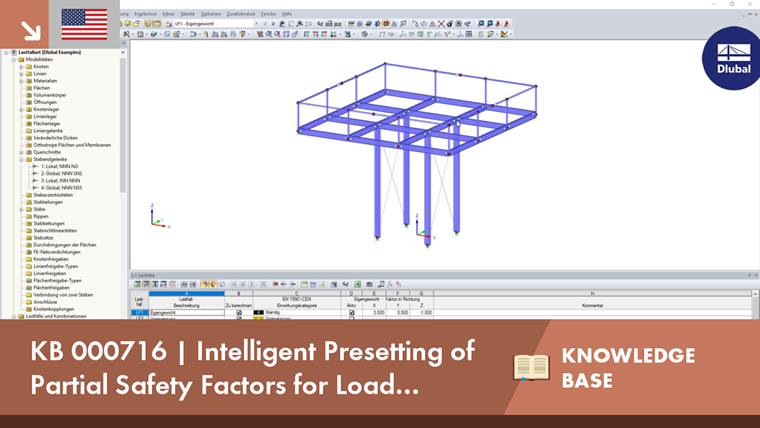760x428 pixels.
Task: Open the Extras menu
Action: click(x=168, y=14)
